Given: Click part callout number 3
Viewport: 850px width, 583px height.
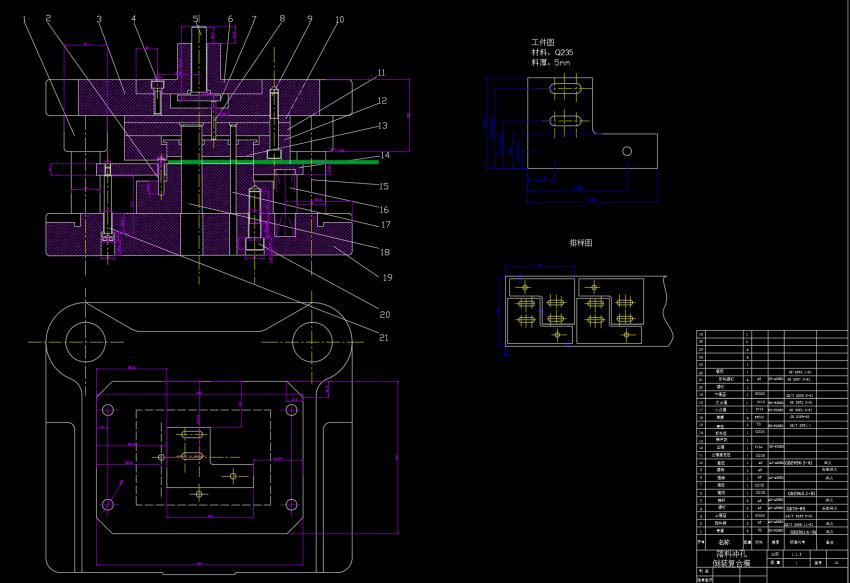Looking at the screenshot, I should (99, 19).
